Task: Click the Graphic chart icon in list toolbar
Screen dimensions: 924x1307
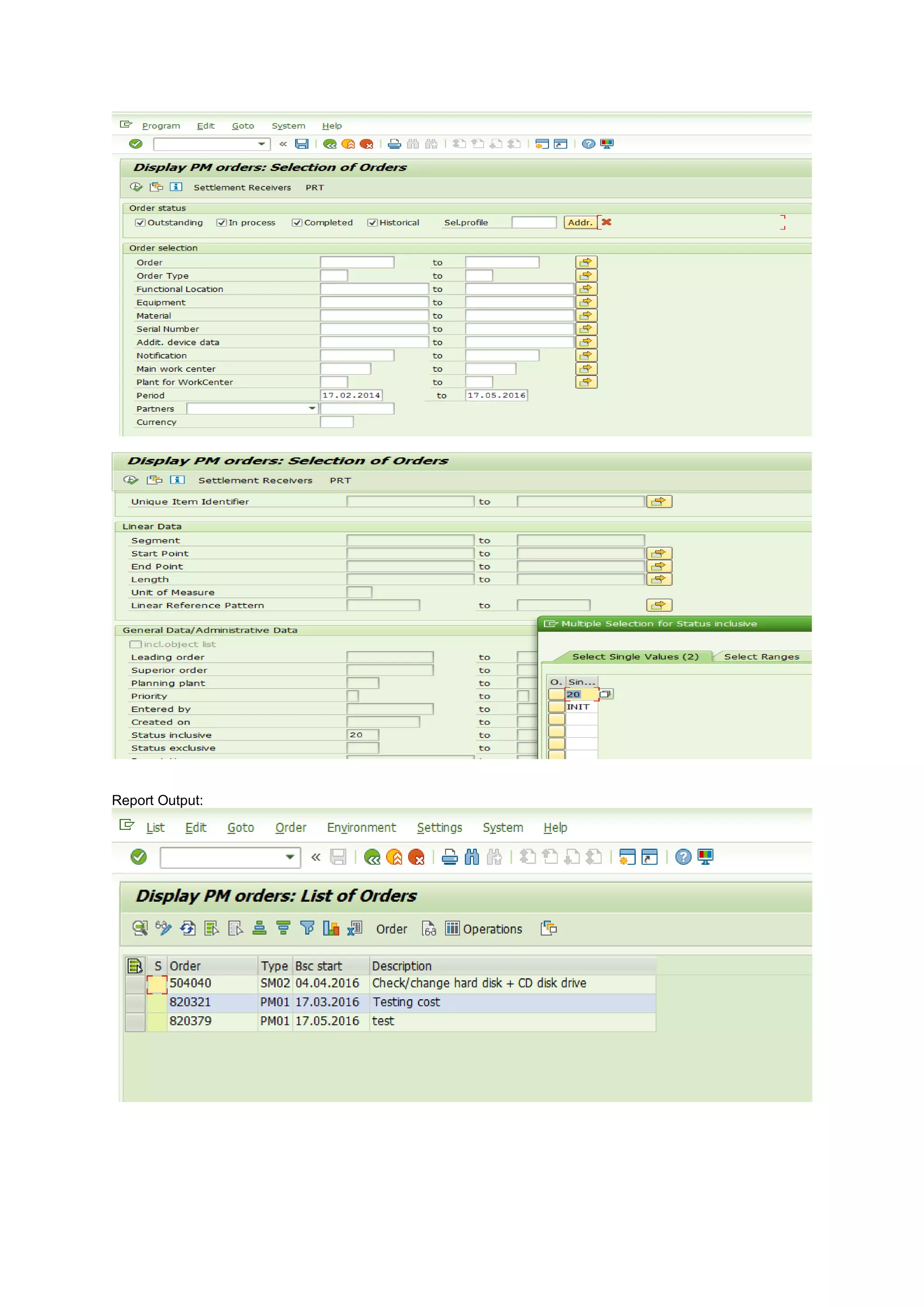Action: click(331, 928)
